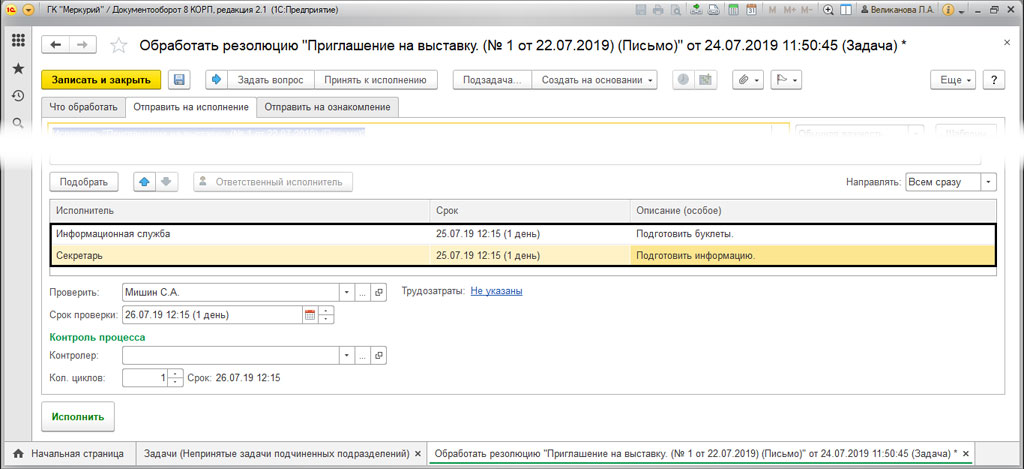Click the green Исполнить button
The image size is (1024, 469).
click(78, 415)
